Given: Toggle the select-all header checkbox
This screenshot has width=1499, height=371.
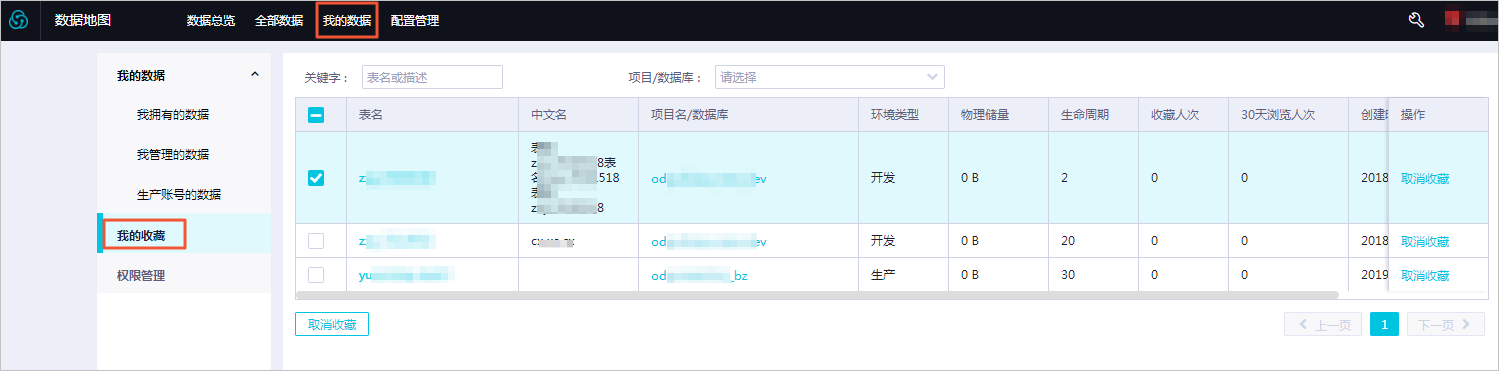Looking at the screenshot, I should click(315, 115).
